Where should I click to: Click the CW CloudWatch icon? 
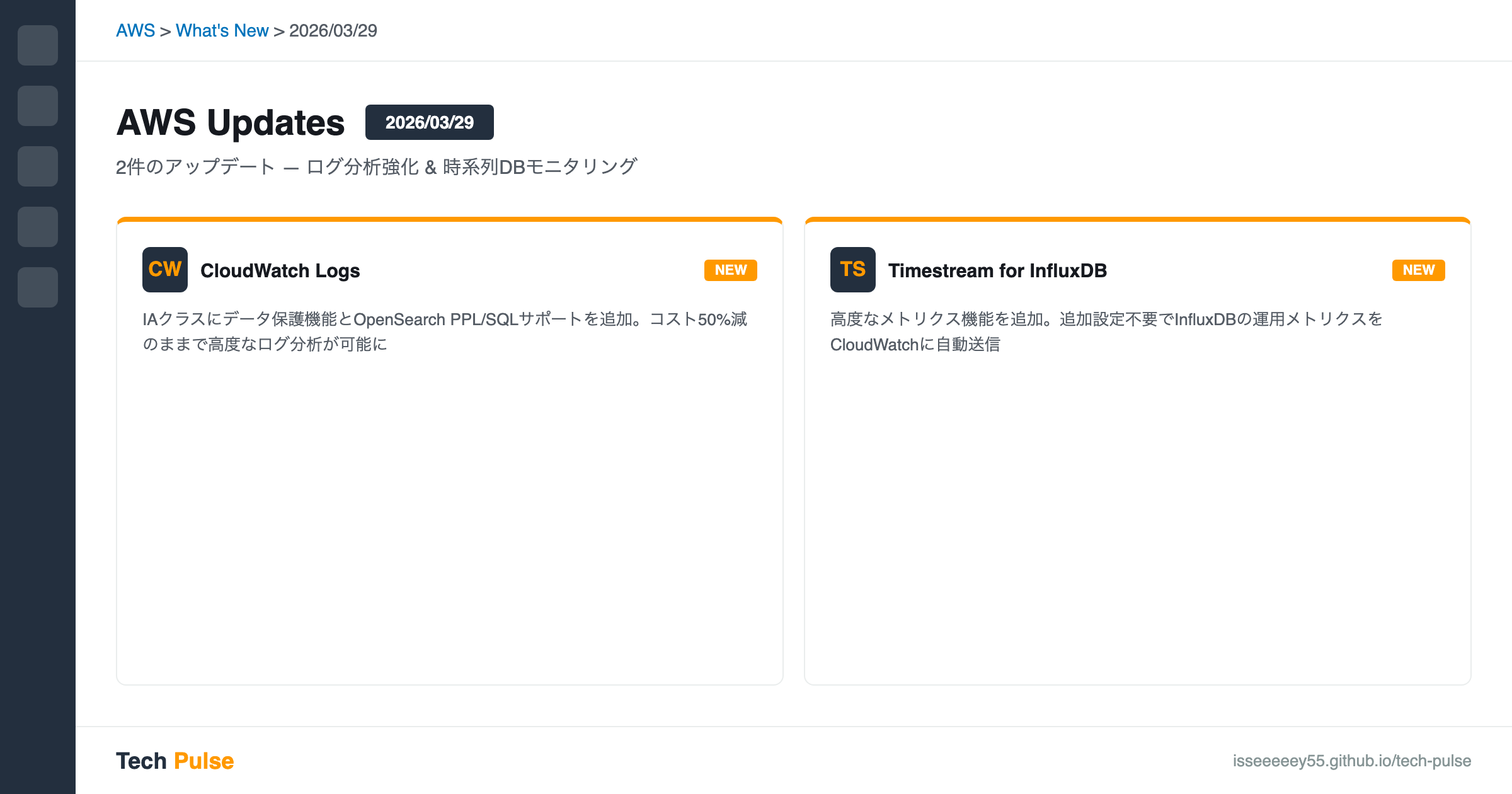pyautogui.click(x=165, y=270)
